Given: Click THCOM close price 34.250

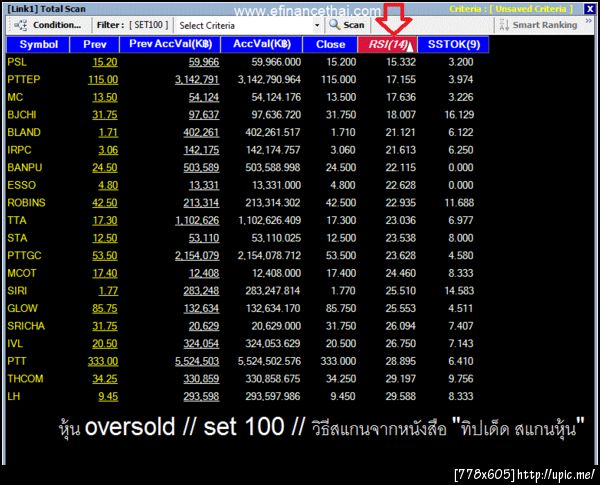Looking at the screenshot, I should tap(341, 379).
